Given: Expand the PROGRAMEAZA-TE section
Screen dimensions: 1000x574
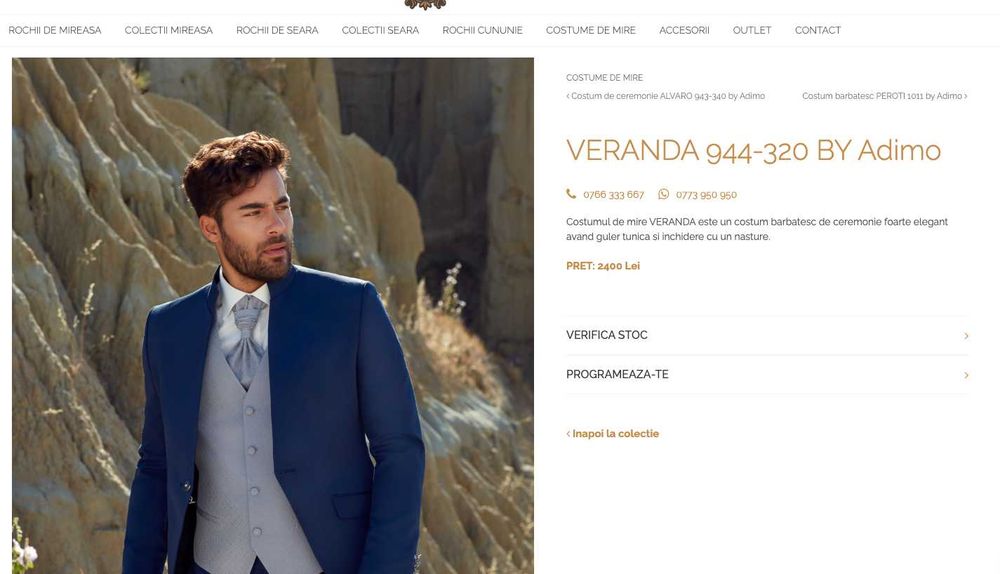Looking at the screenshot, I should [767, 375].
